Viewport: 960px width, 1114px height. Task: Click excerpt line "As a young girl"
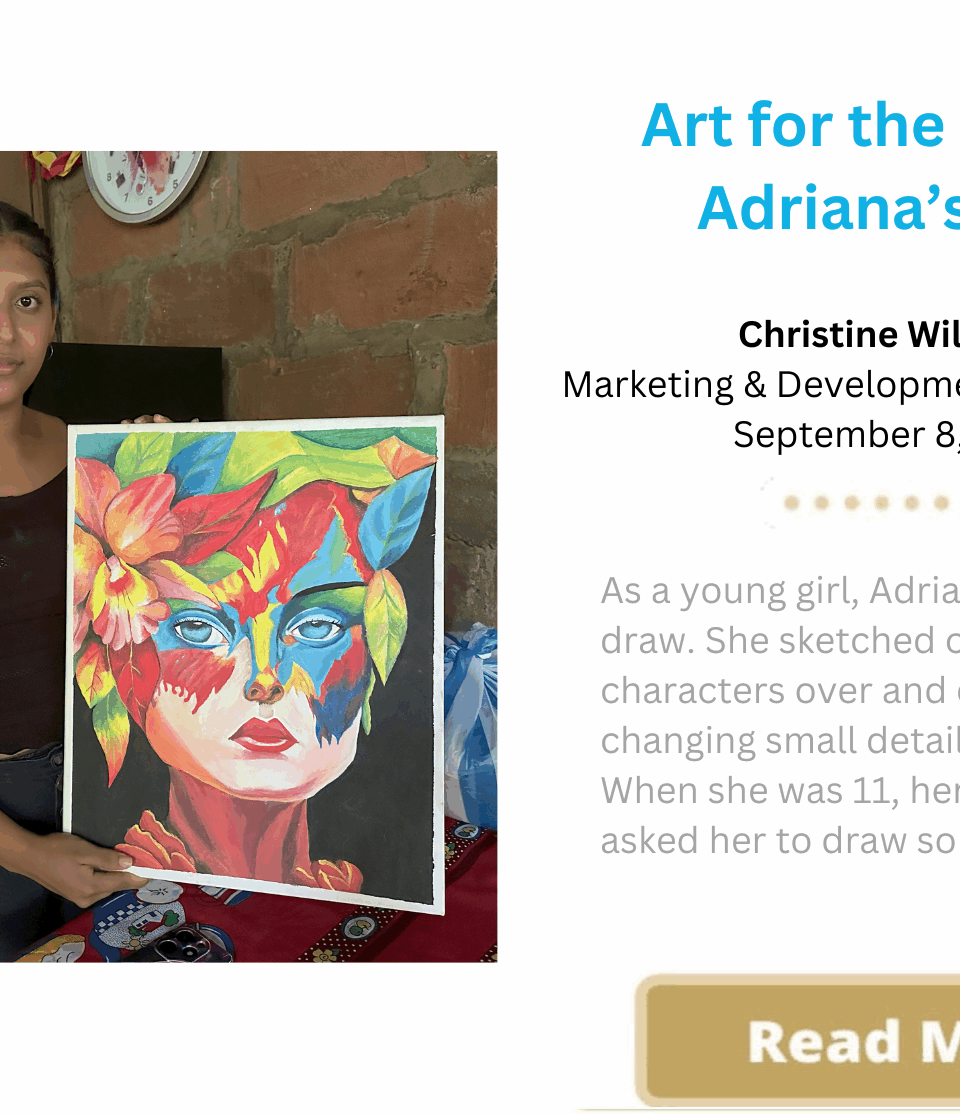tap(780, 592)
